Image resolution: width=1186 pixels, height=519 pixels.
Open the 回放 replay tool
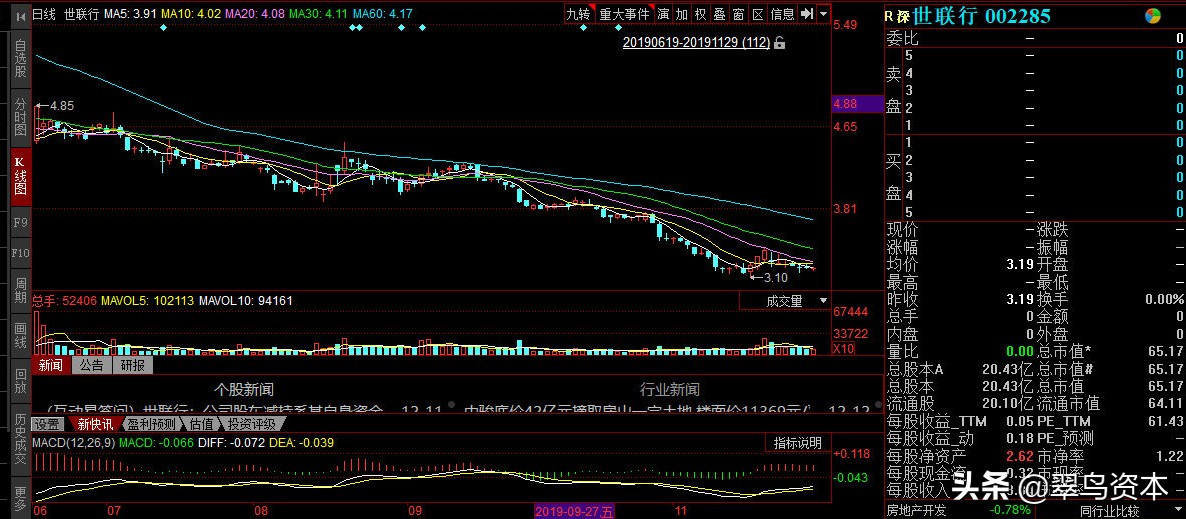(x=20, y=380)
